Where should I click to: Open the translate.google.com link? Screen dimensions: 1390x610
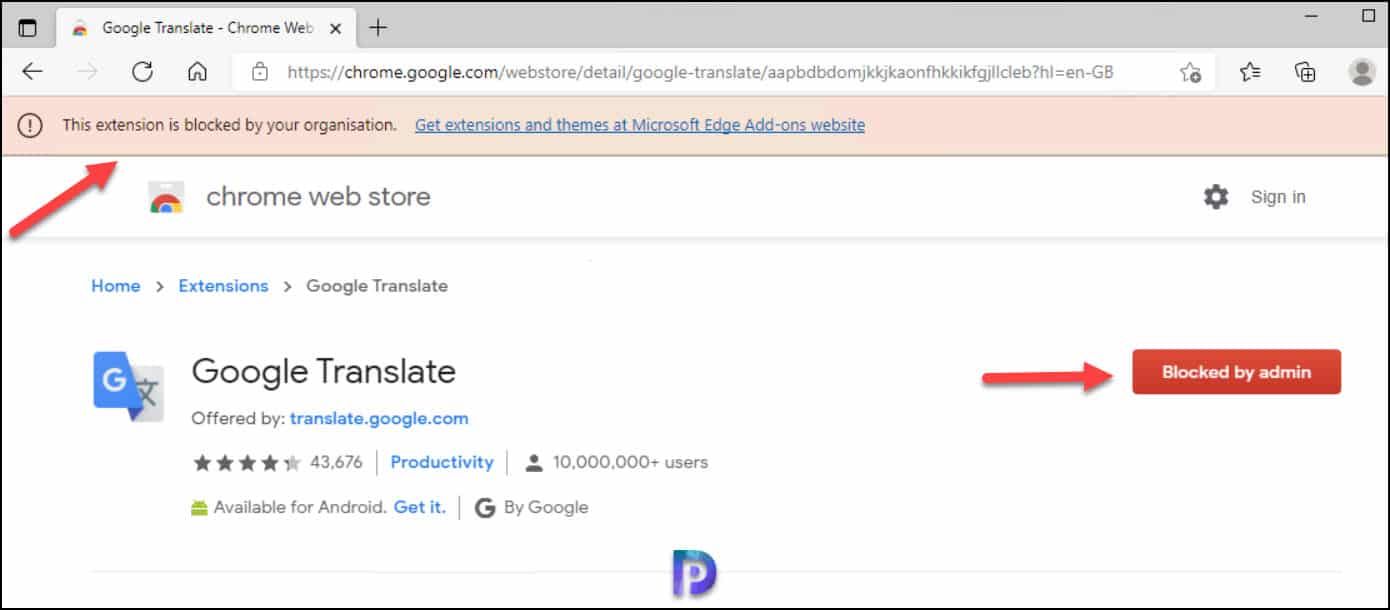tap(378, 418)
